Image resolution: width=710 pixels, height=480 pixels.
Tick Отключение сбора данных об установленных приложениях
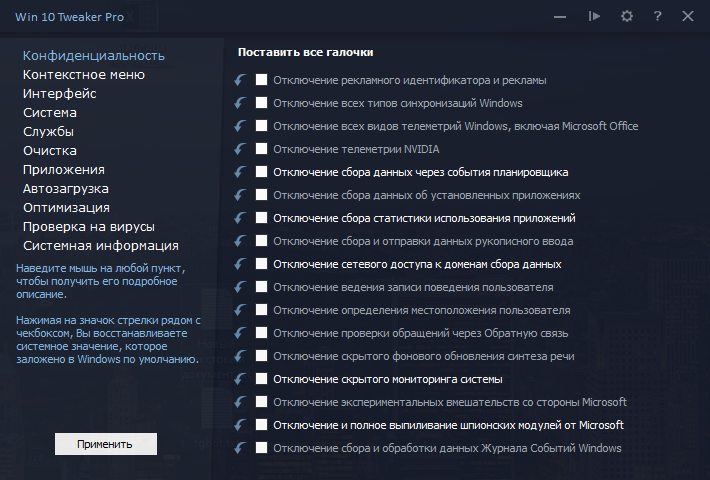(261, 195)
